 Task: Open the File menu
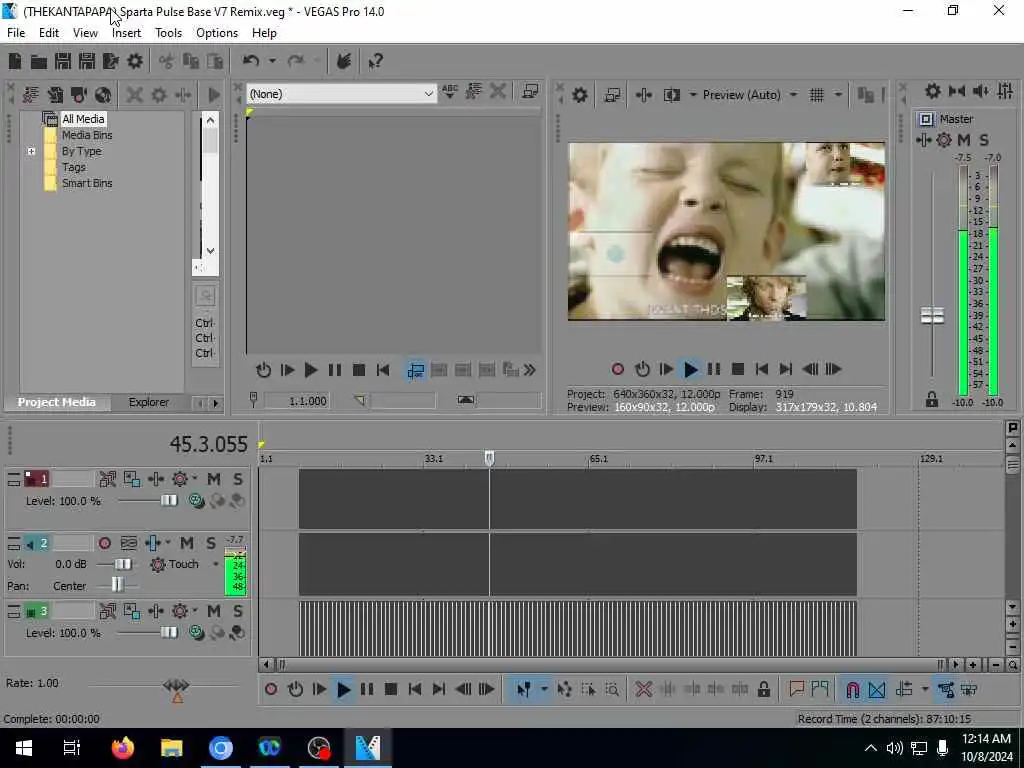tap(16, 33)
